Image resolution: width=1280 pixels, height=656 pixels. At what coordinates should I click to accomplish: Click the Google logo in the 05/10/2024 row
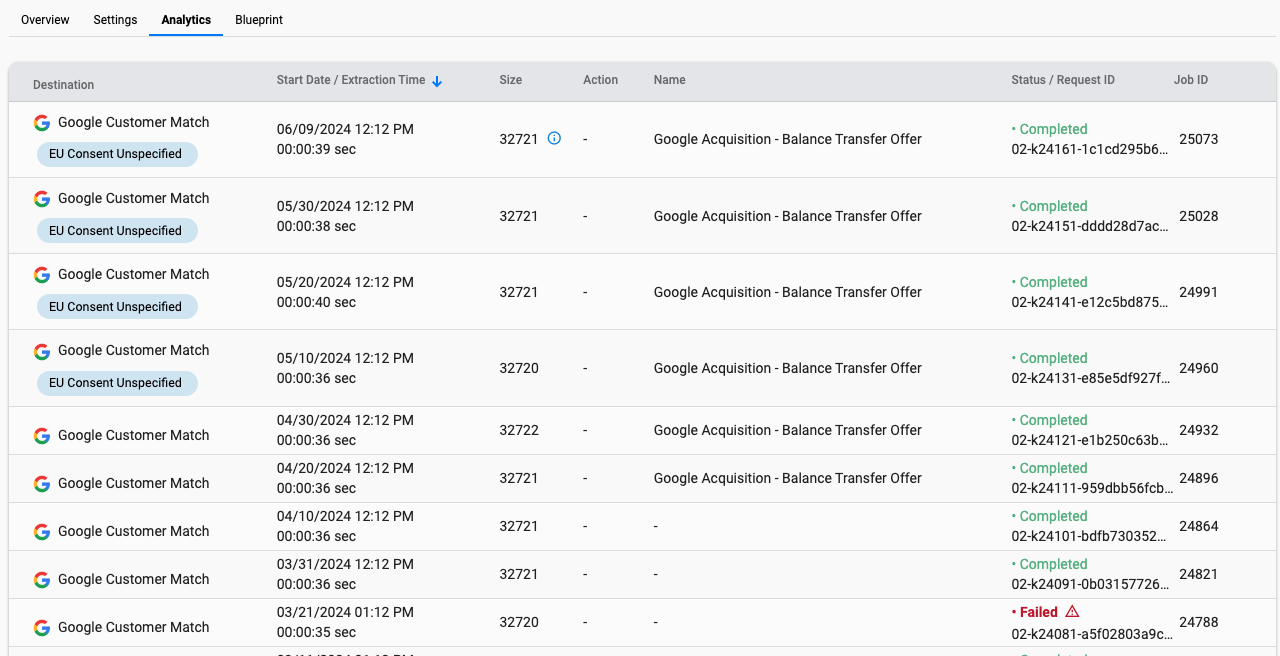click(42, 351)
